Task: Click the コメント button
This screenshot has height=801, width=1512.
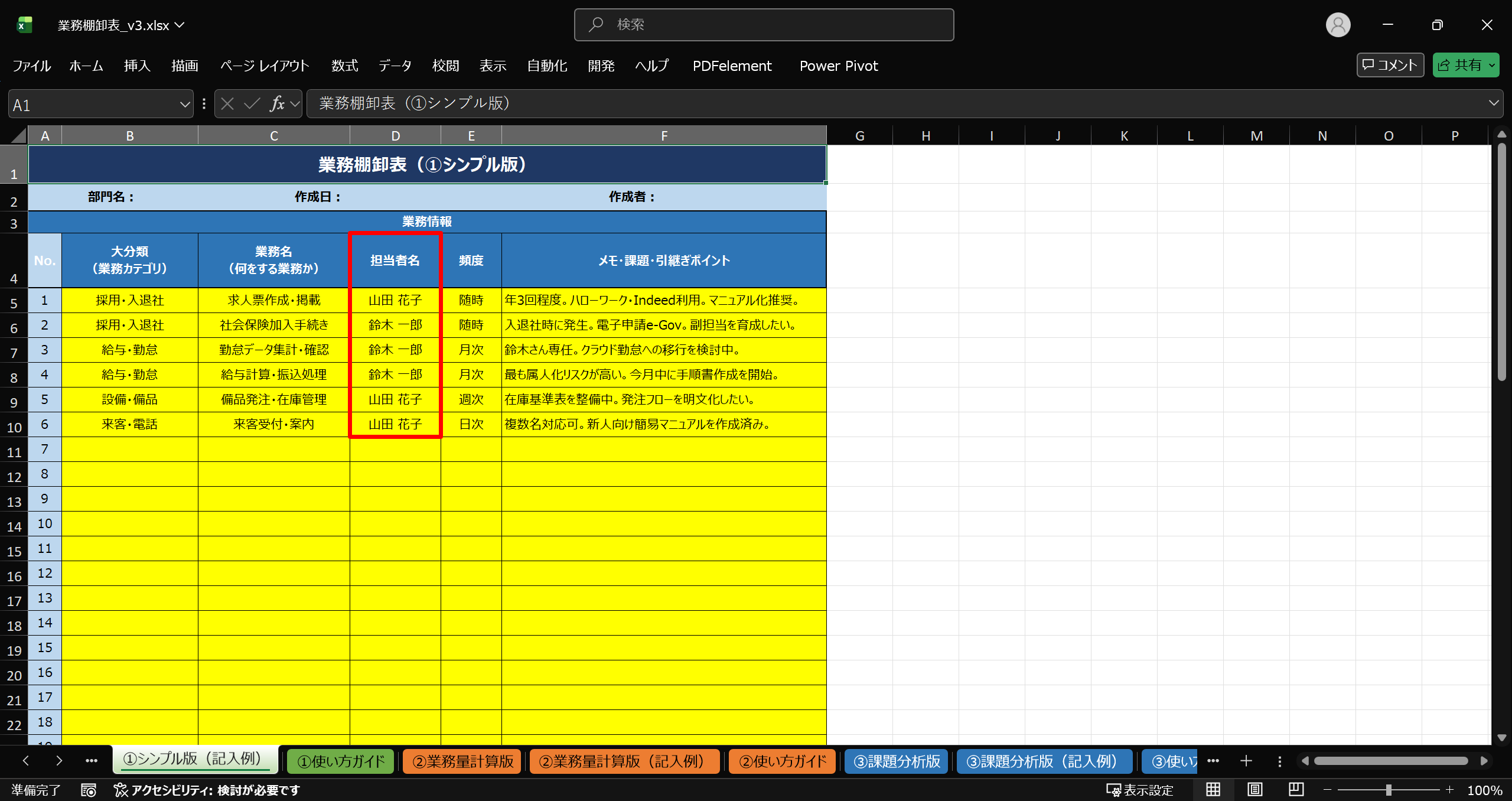Action: click(x=1390, y=65)
